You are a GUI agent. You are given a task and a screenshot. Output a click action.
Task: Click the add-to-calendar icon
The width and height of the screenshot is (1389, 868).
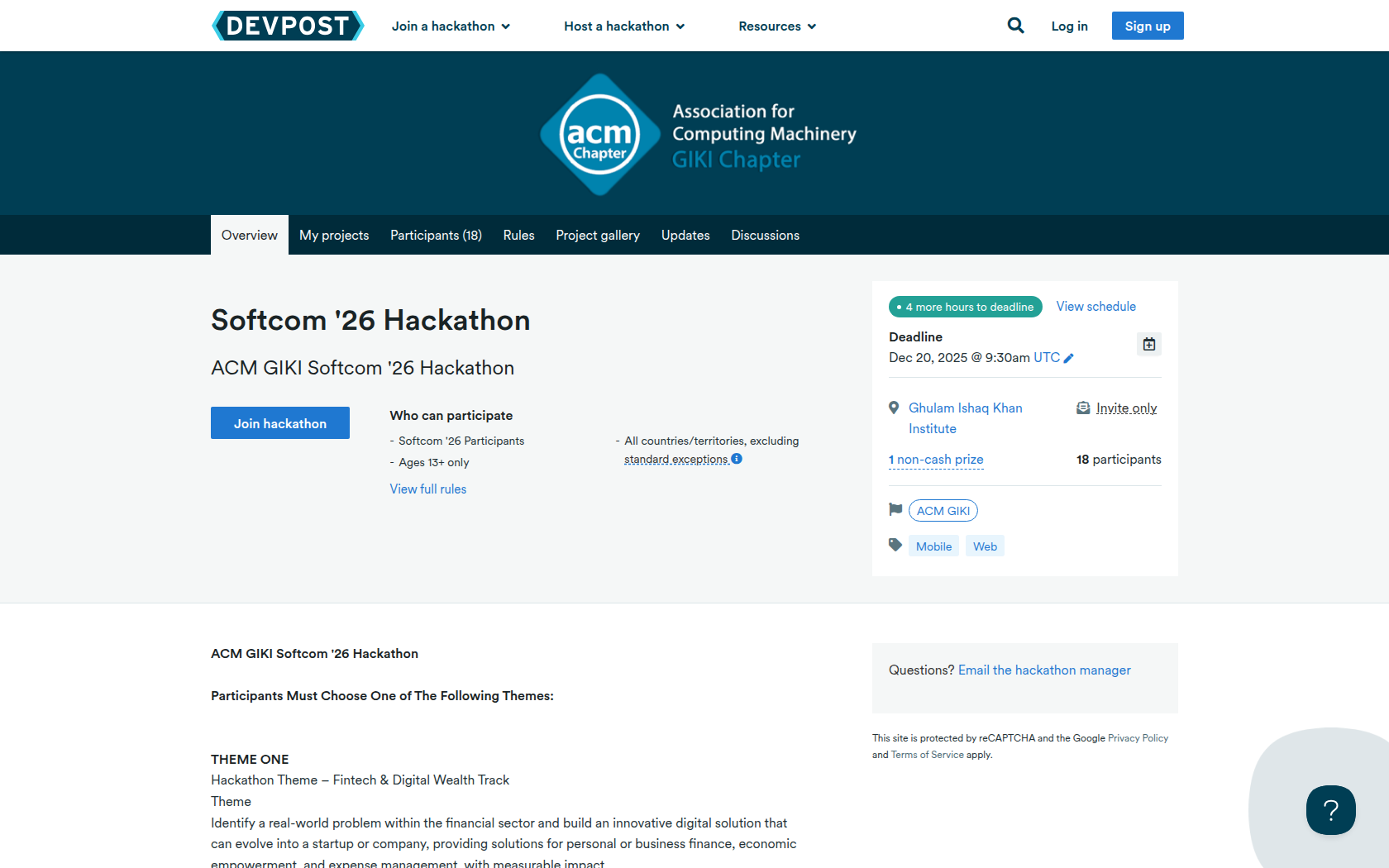pos(1148,344)
